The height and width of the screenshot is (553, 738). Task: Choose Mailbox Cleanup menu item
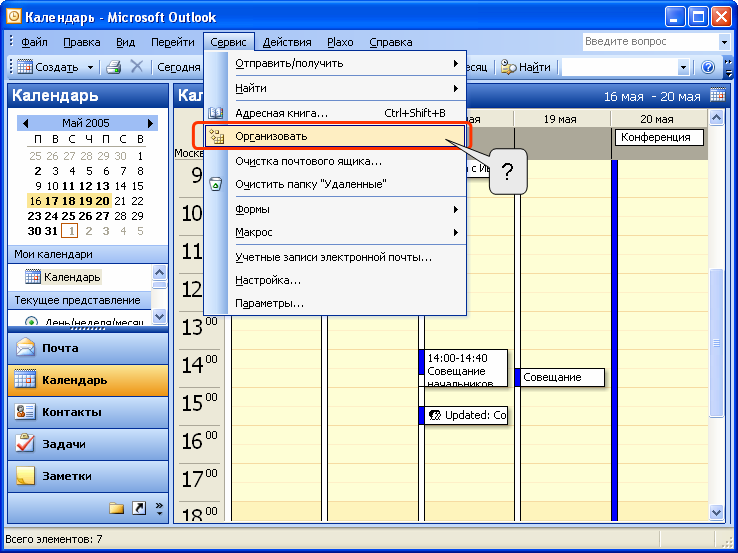pyautogui.click(x=336, y=161)
